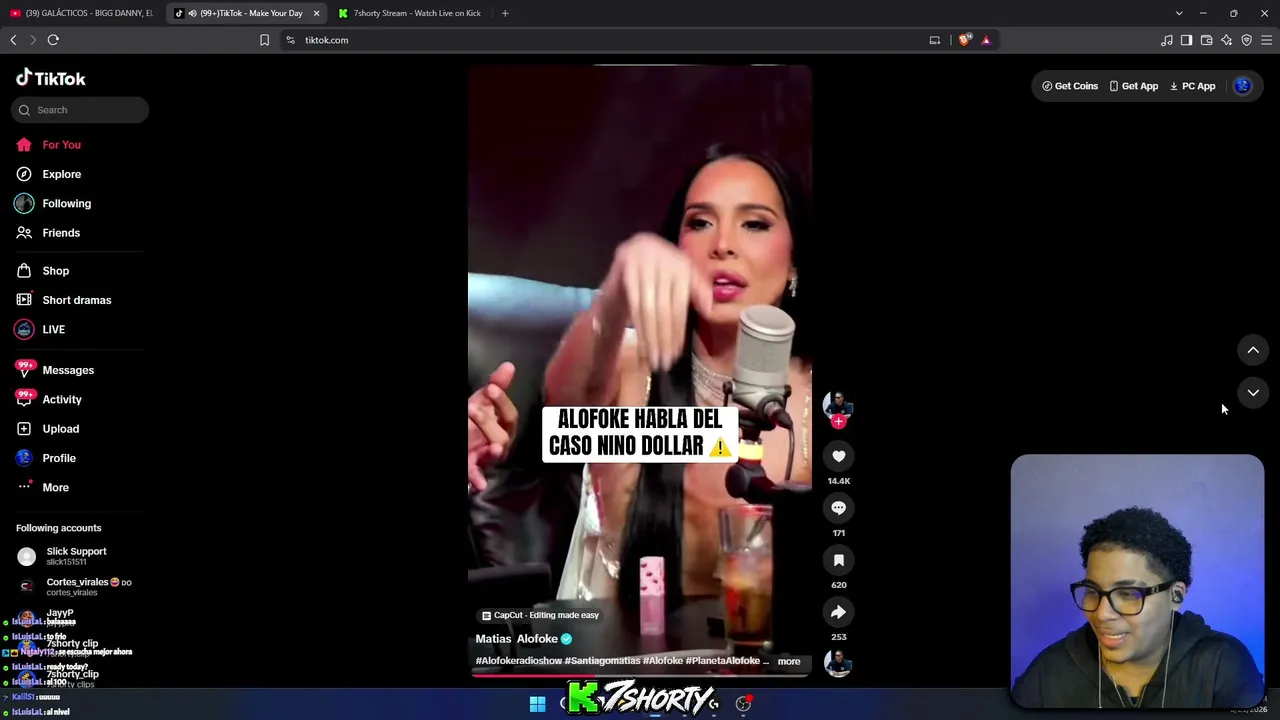Open the Brave Shields icon

pyautogui.click(x=964, y=40)
